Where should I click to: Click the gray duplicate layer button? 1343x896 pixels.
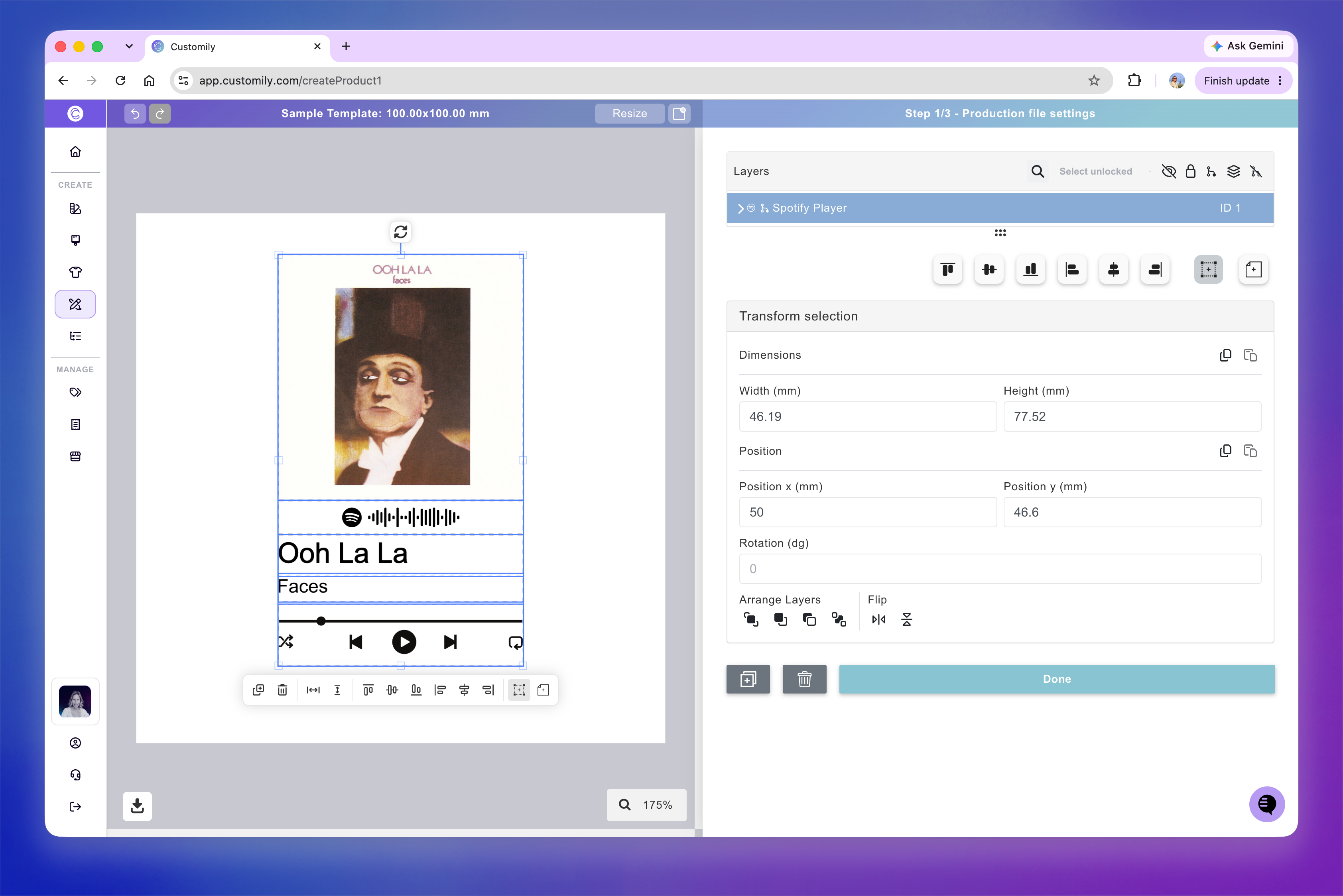pyautogui.click(x=748, y=679)
